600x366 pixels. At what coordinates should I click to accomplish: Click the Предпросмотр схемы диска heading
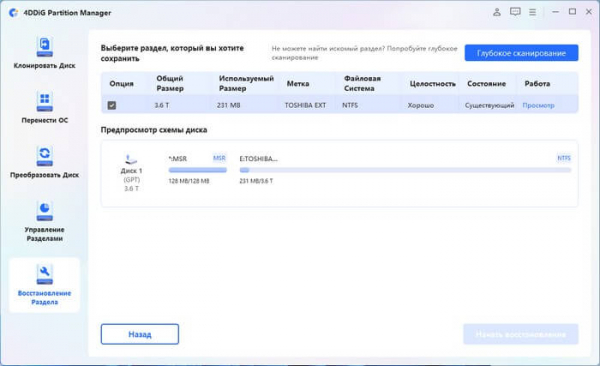click(154, 130)
